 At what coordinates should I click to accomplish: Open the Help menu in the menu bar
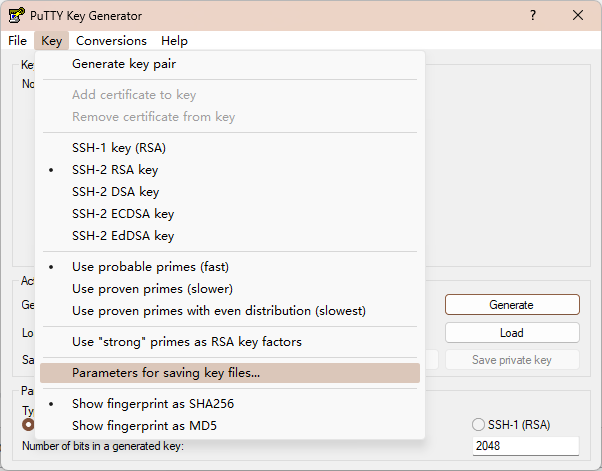tap(174, 41)
